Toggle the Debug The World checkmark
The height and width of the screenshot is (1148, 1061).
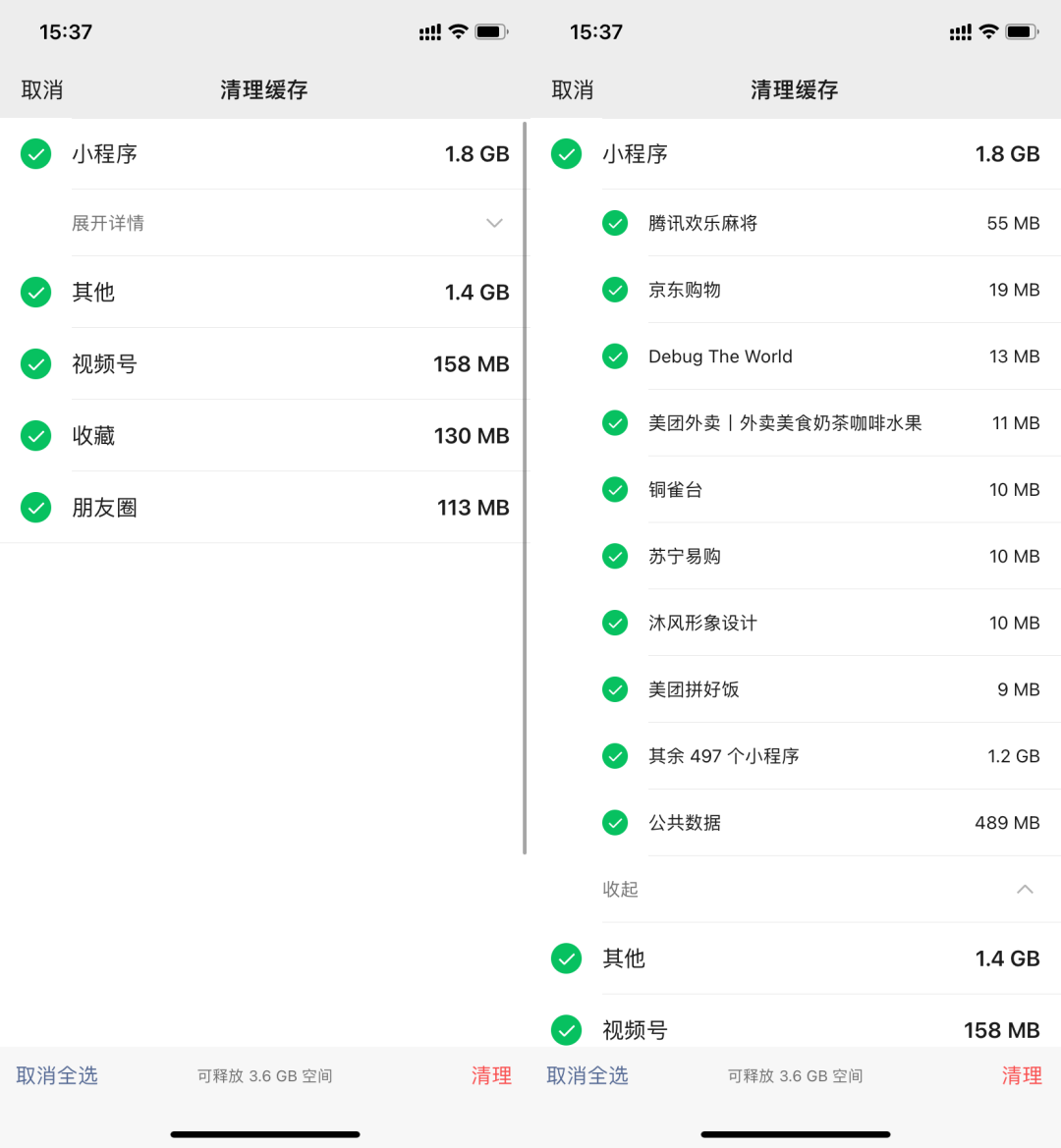pos(615,356)
